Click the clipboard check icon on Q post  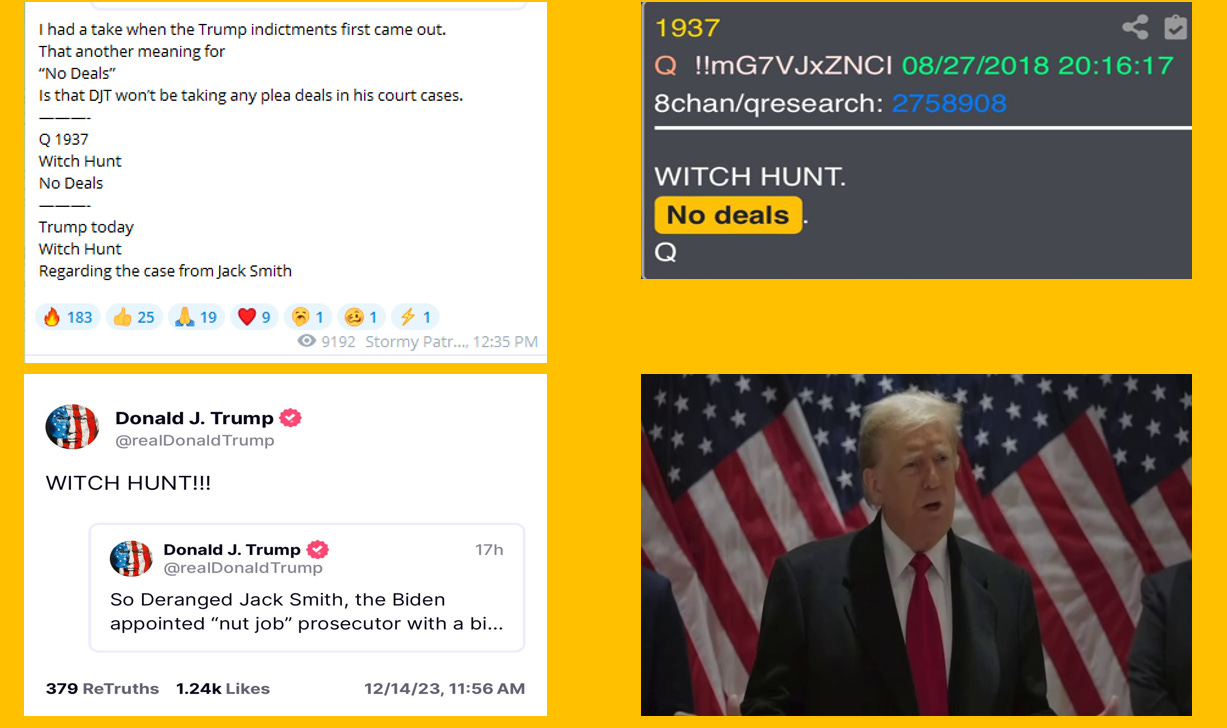coord(1176,27)
